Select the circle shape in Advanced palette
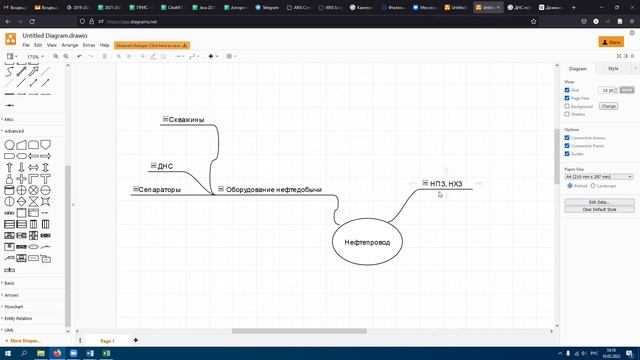Image resolution: width=640 pixels, height=360 pixels. [9, 145]
